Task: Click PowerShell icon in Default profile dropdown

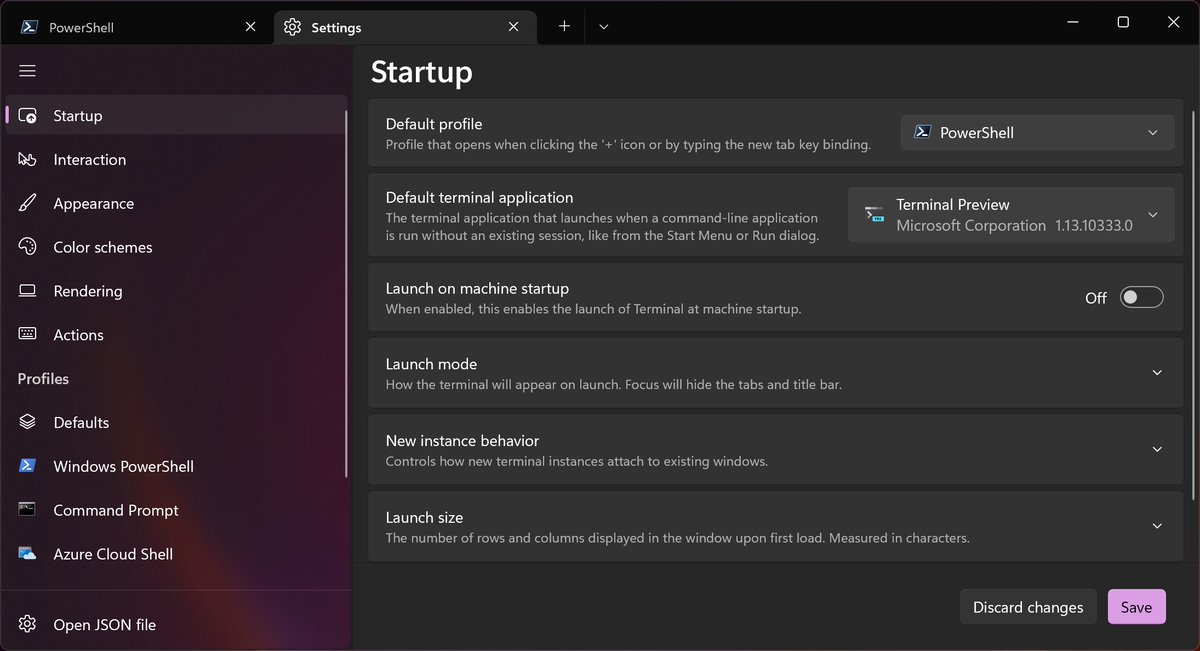Action: tap(922, 132)
